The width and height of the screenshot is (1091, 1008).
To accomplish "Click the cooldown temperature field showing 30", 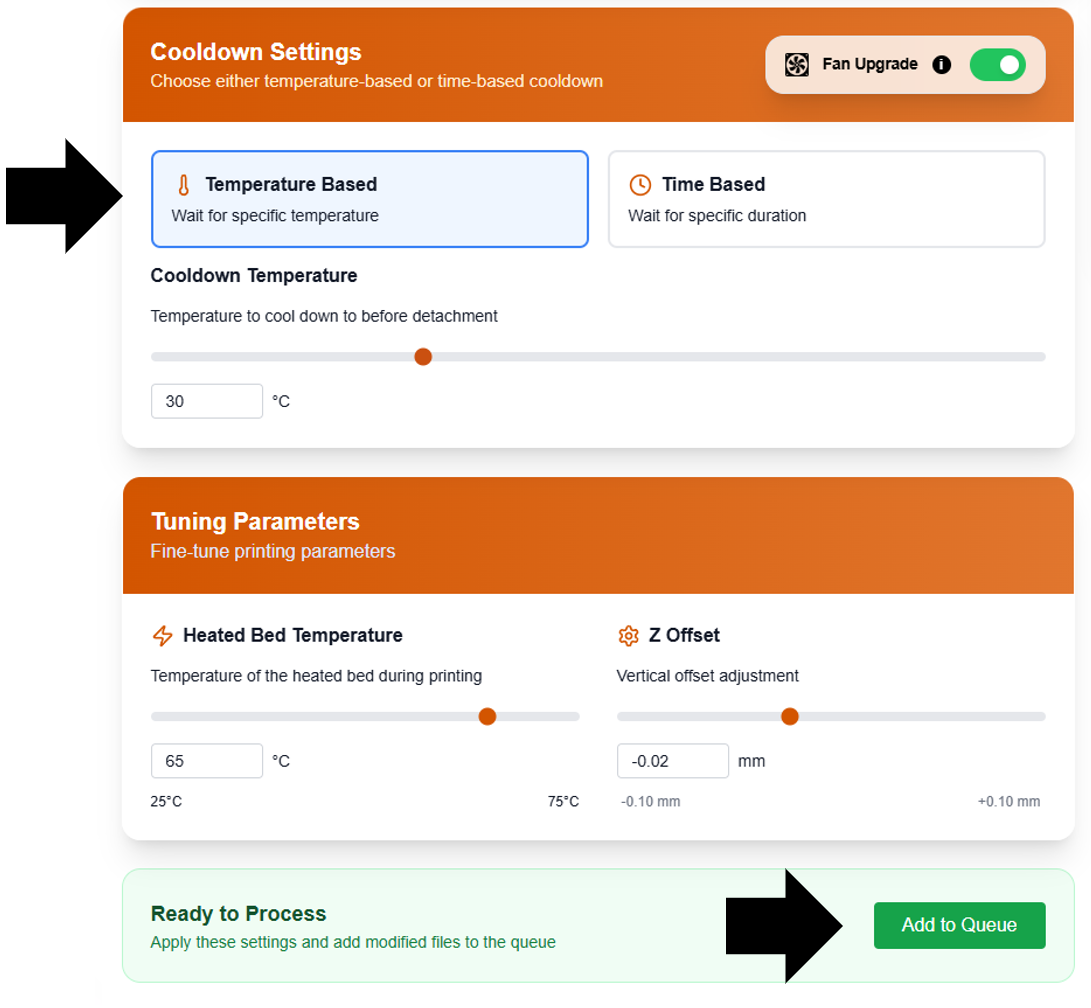I will 206,400.
